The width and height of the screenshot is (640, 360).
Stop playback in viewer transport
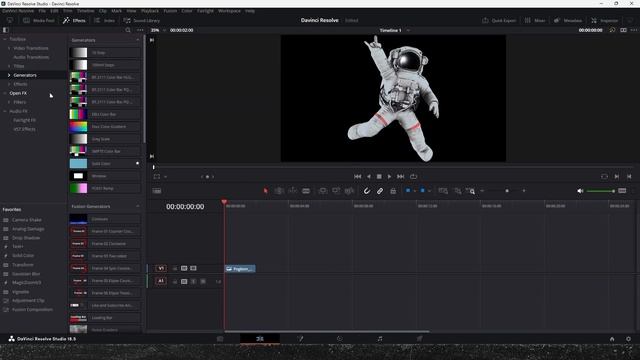pos(379,176)
